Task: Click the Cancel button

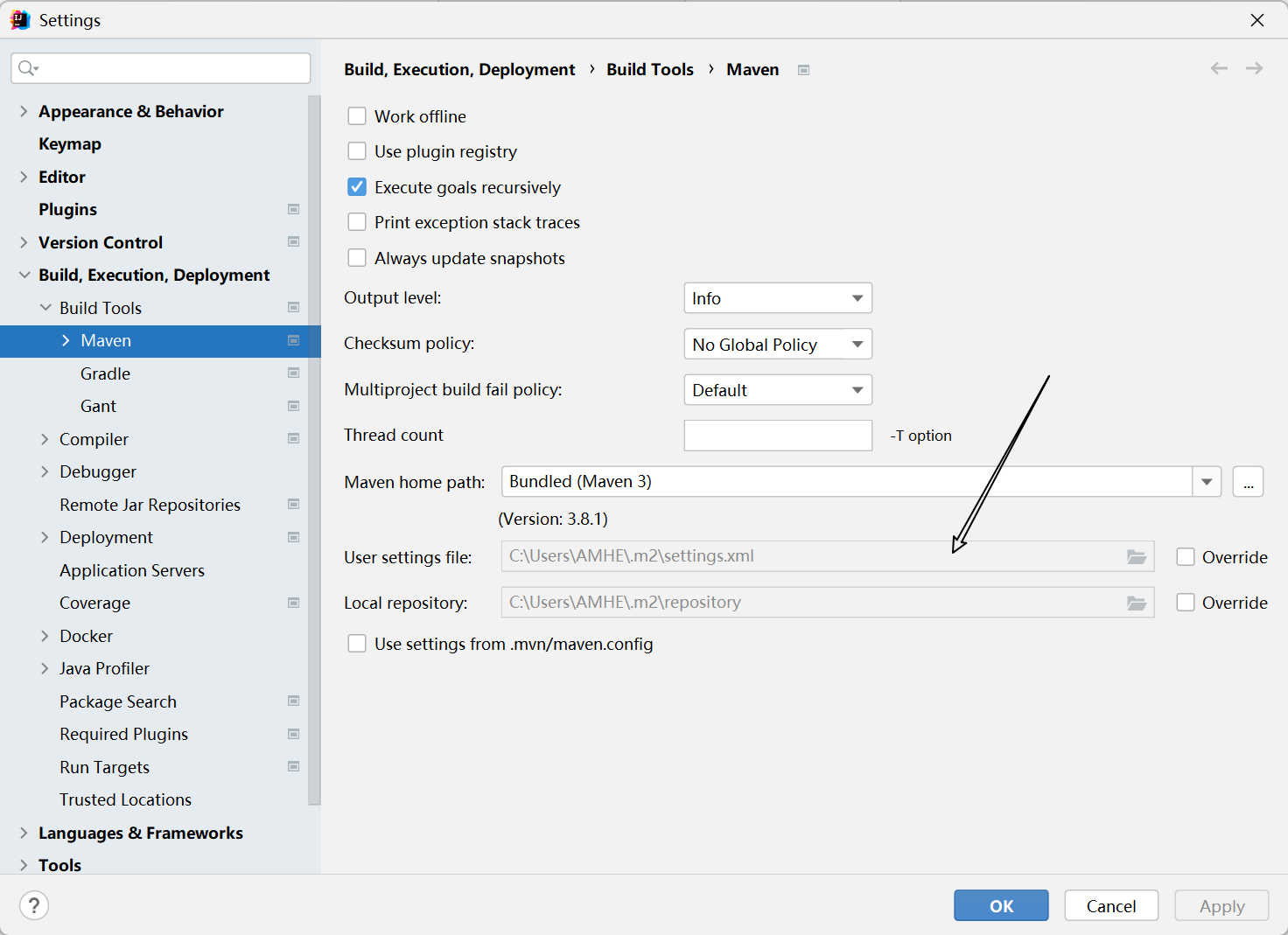Action: coord(1111,905)
